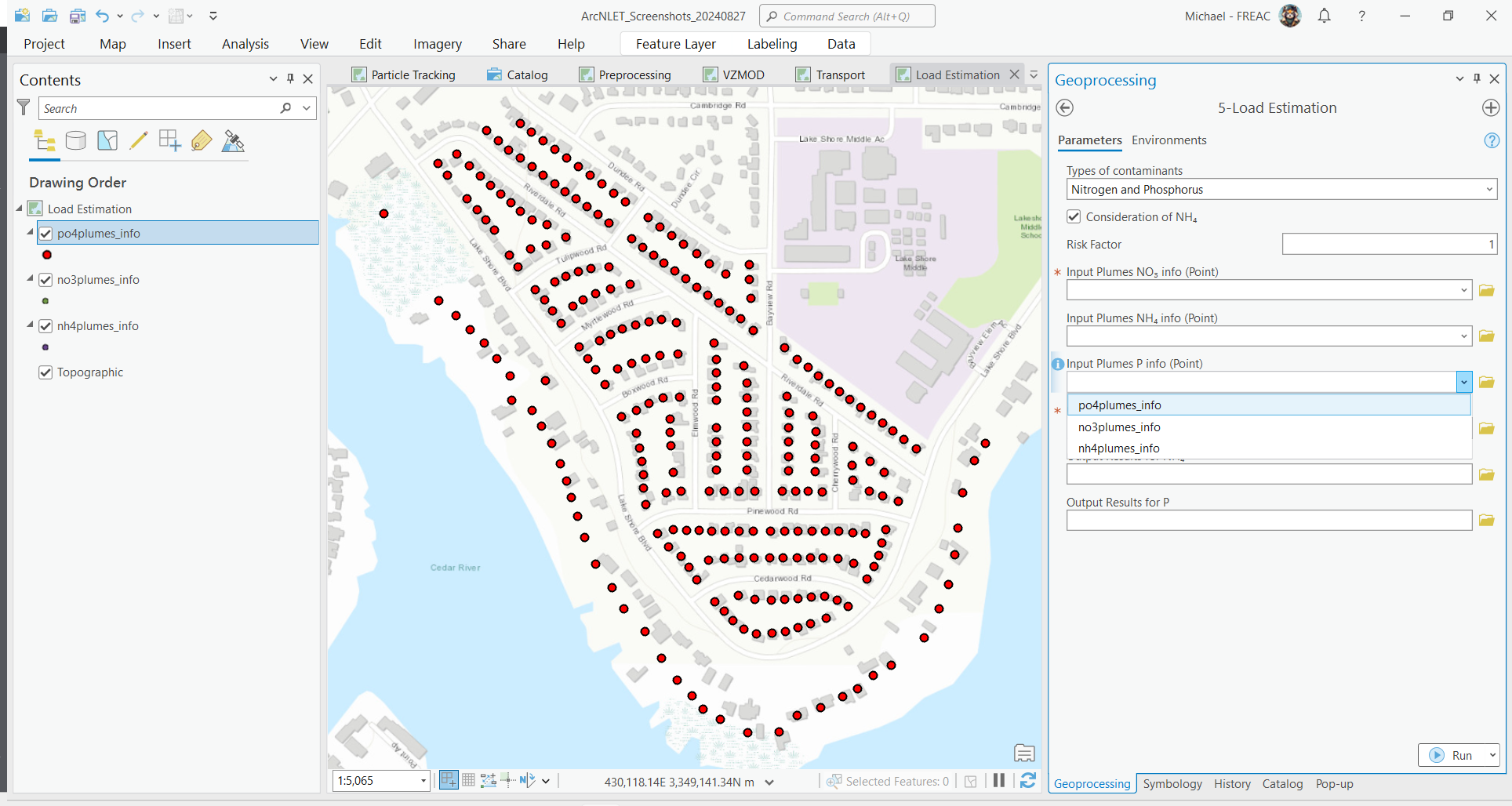The width and height of the screenshot is (1512, 806).
Task: Select nh4plumes_info from dropdown list
Action: tap(1269, 448)
